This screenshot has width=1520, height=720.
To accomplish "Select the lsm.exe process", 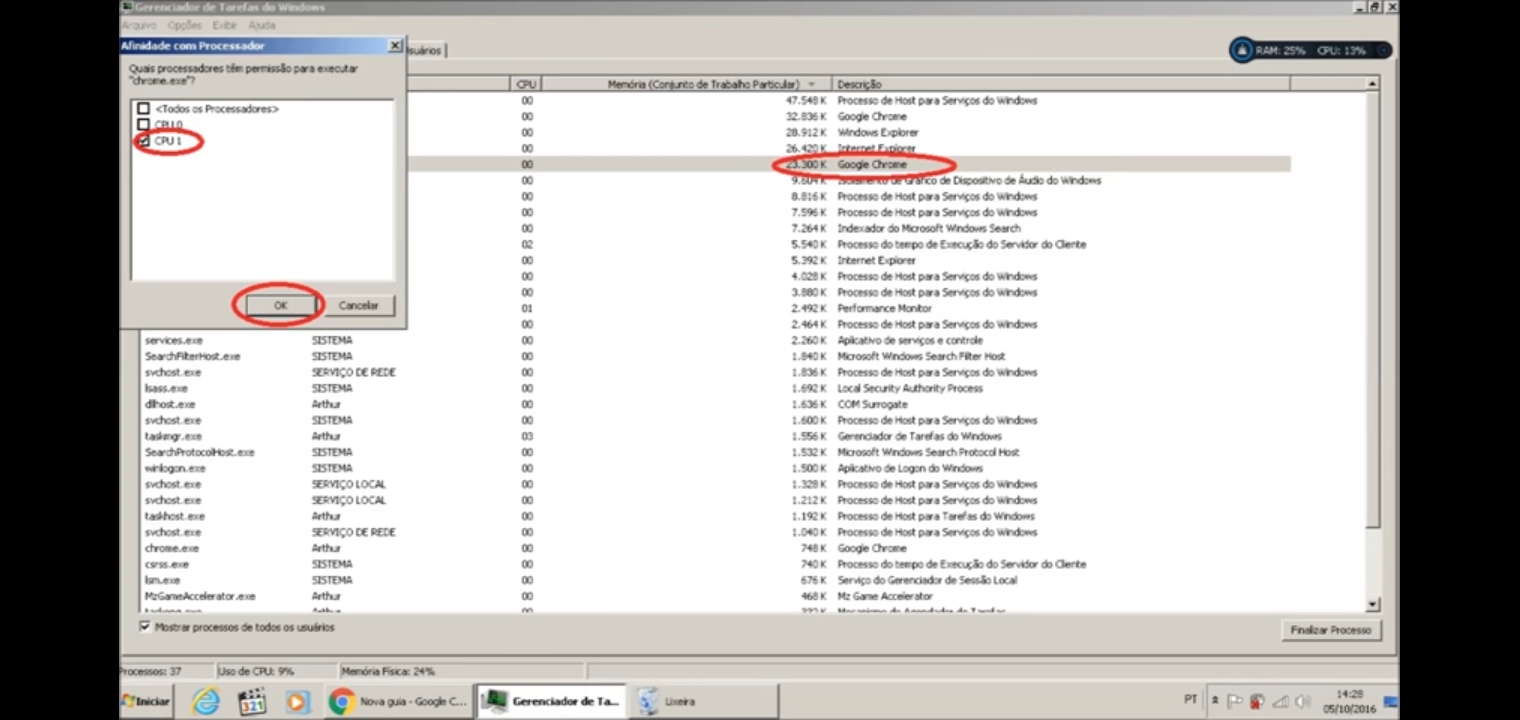I will [x=163, y=580].
